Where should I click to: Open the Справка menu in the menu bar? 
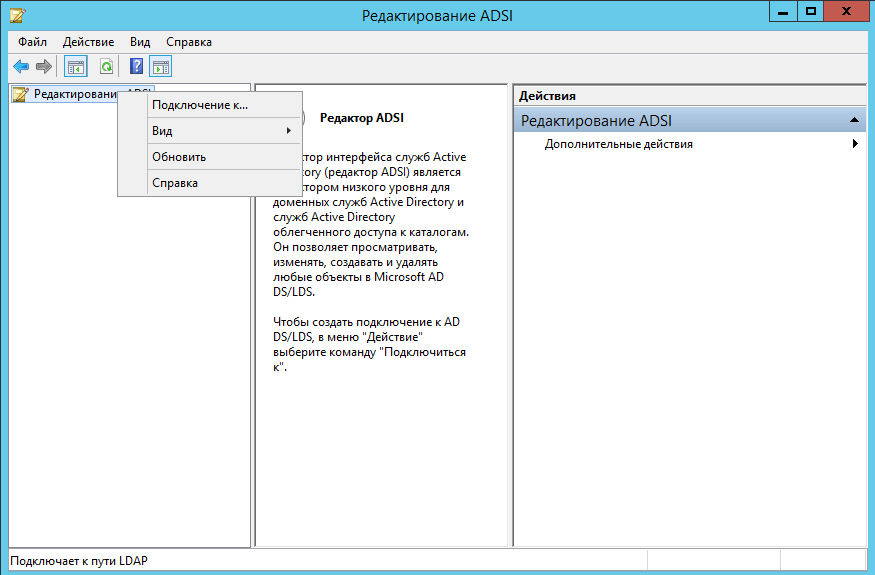(x=189, y=42)
